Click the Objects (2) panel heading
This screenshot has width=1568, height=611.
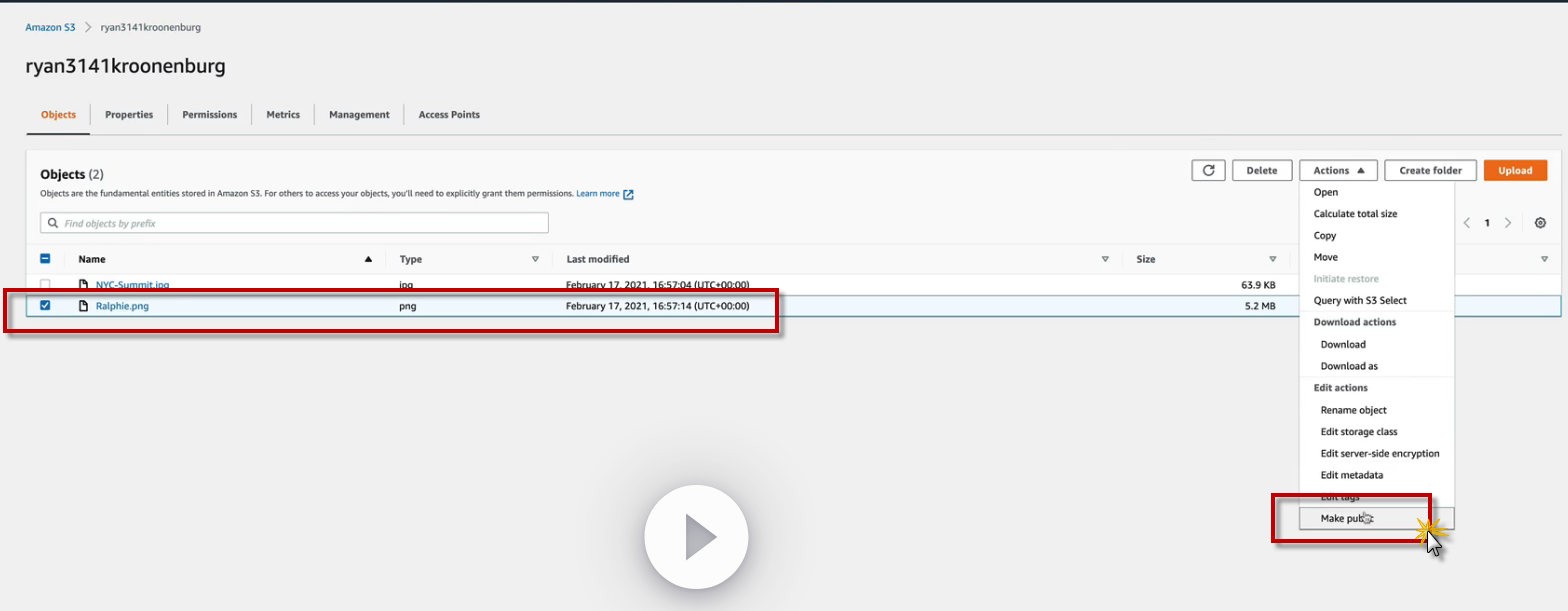coord(72,174)
